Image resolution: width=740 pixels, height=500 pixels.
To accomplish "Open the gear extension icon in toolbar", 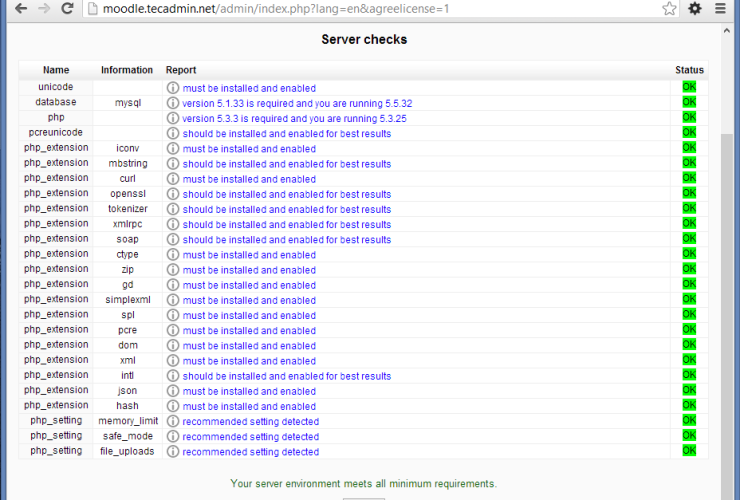I will pos(695,9).
